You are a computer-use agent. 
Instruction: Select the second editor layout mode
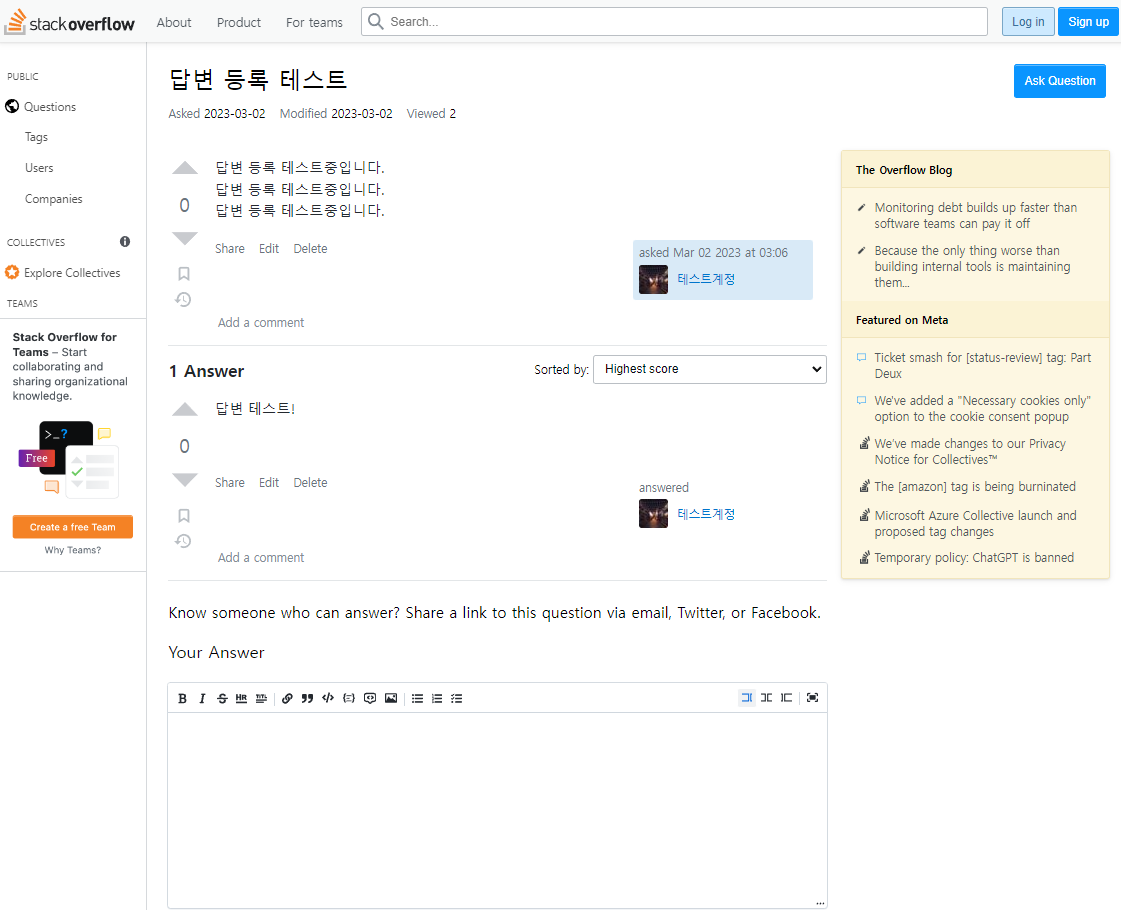767,698
